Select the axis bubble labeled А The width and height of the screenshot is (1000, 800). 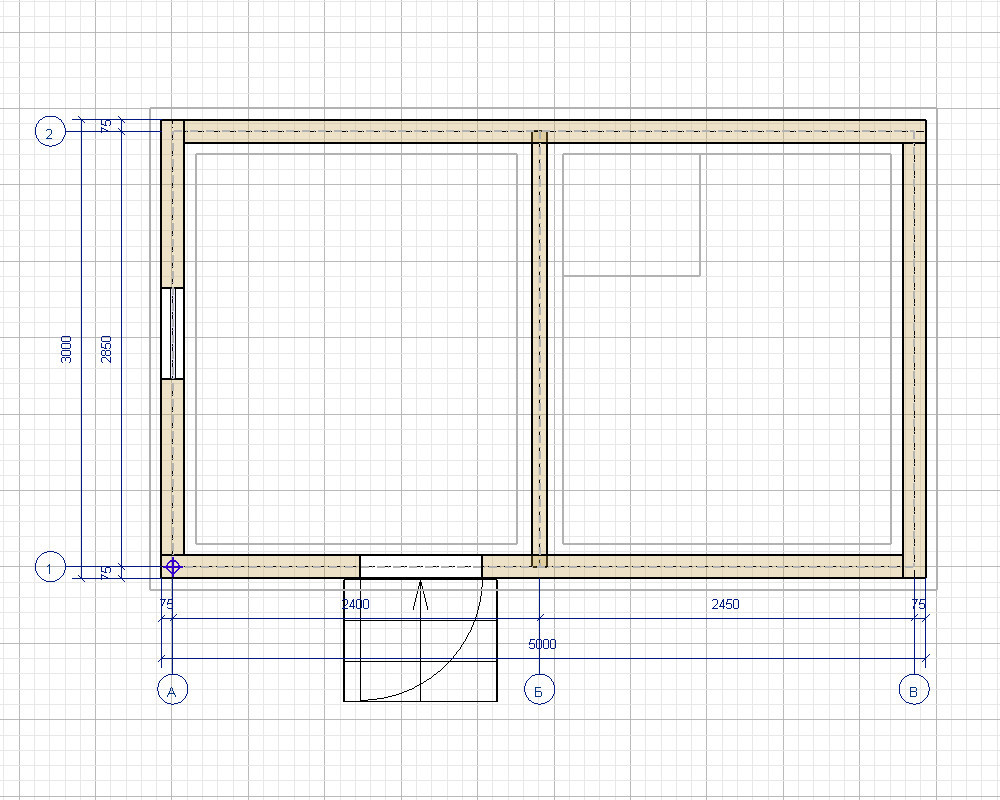173,690
